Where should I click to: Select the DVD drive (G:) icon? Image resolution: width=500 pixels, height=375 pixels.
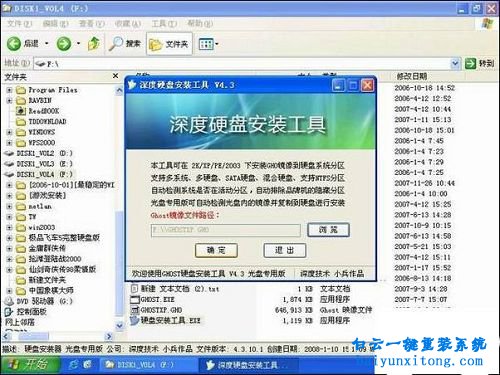click(x=9, y=301)
